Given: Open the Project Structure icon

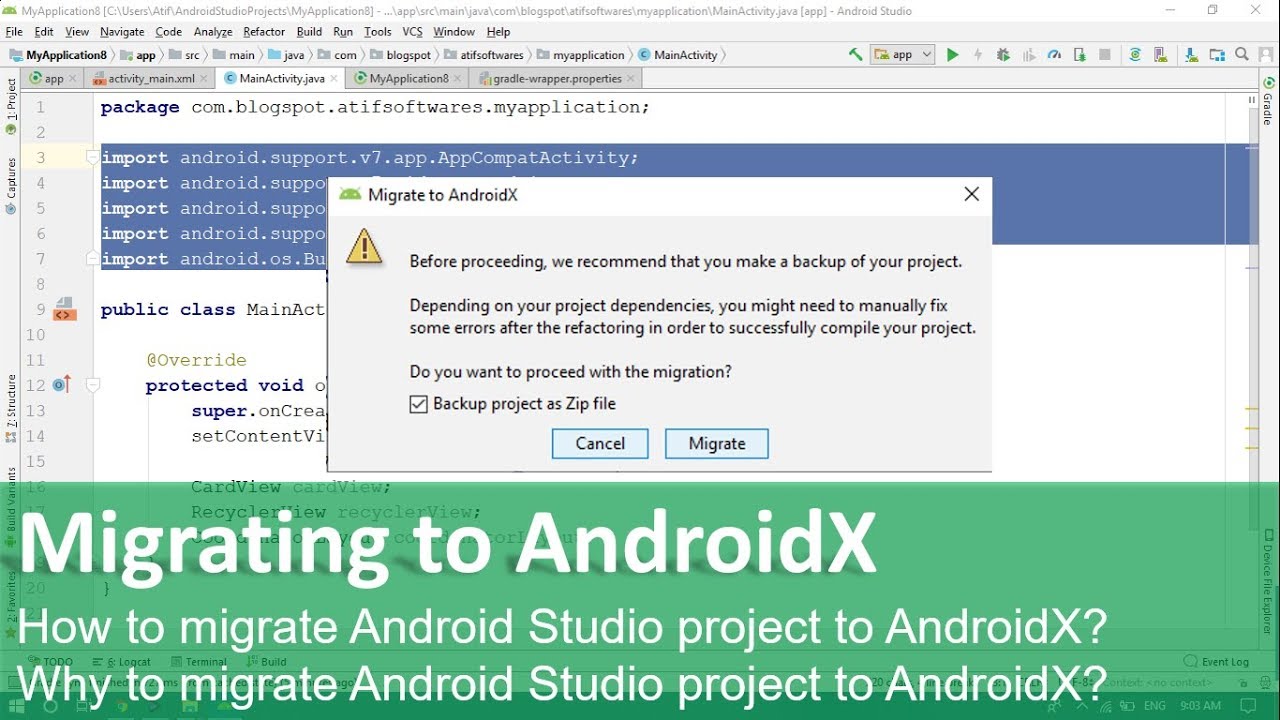Looking at the screenshot, I should 1216,55.
